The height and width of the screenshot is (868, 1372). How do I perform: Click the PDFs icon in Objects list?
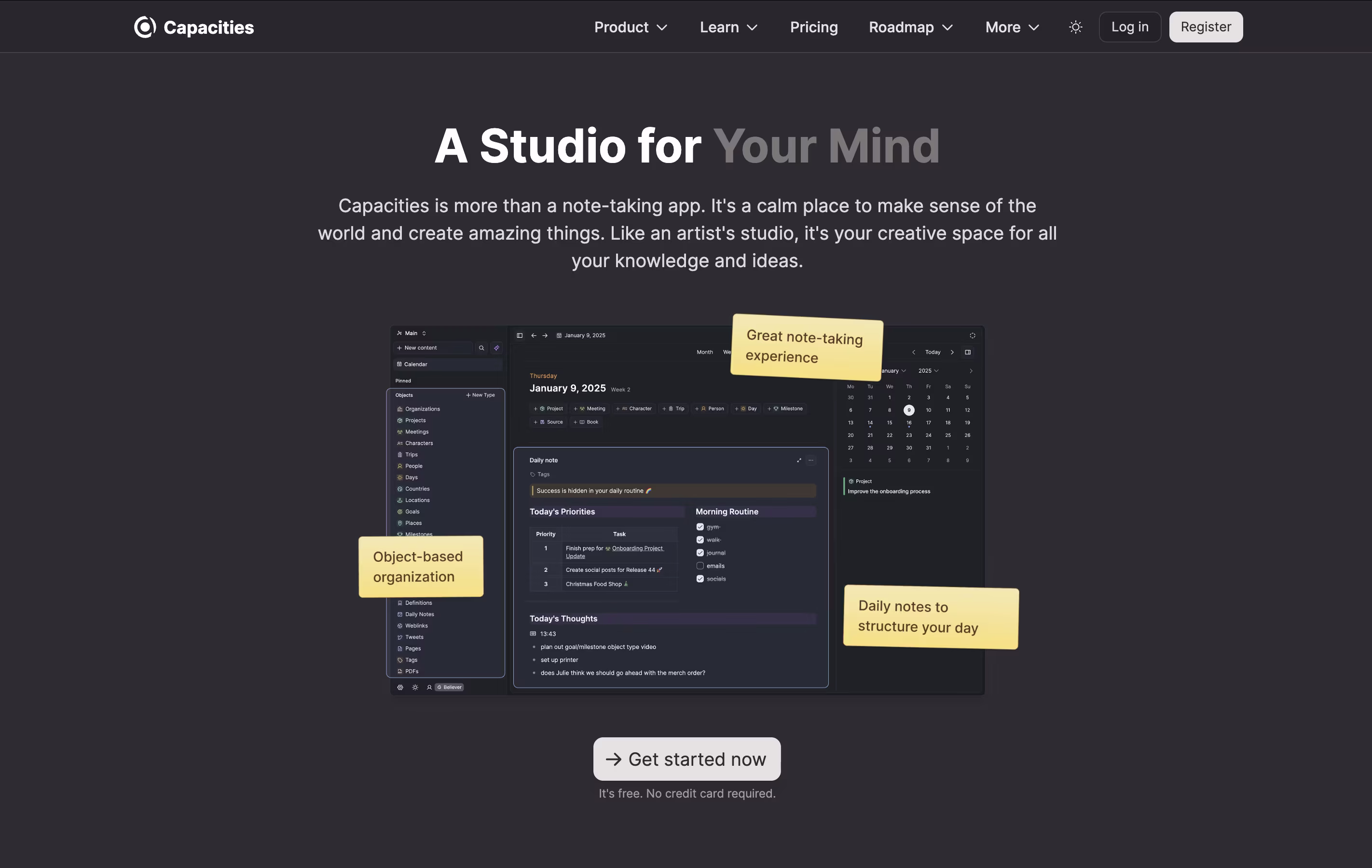point(400,672)
